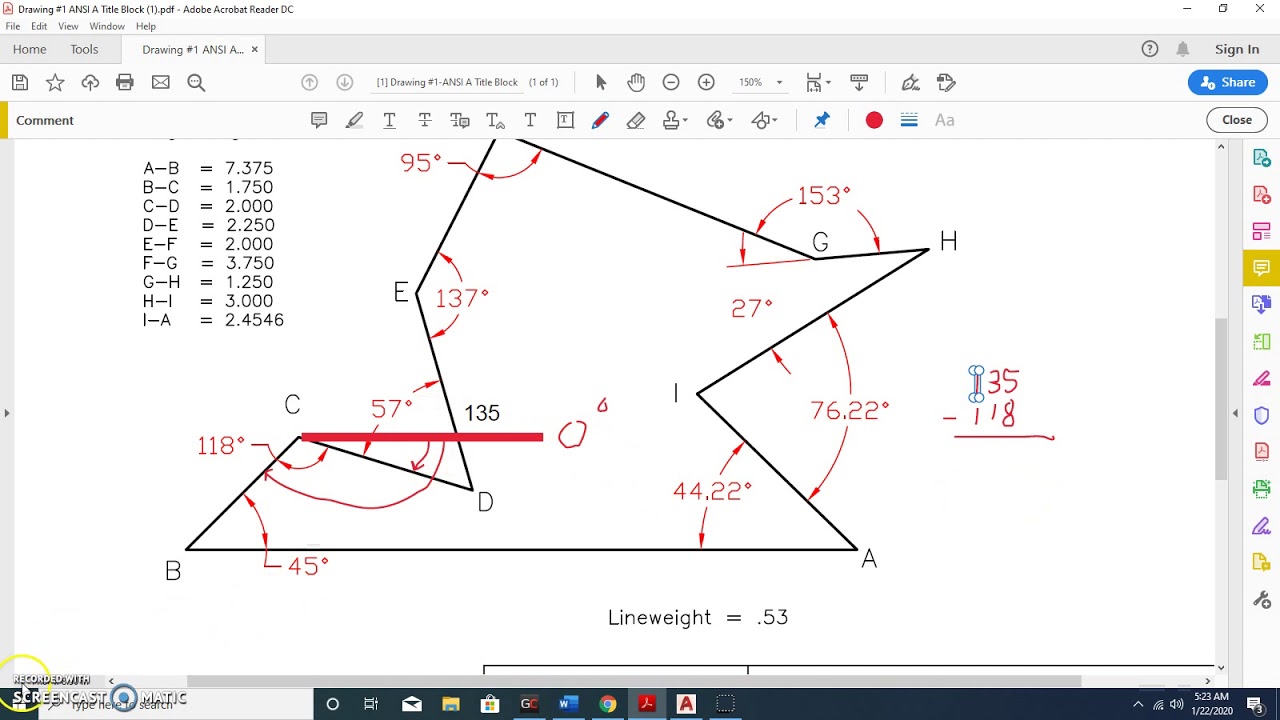The width and height of the screenshot is (1280, 720).
Task: Select the strikethrough text tool
Action: pos(425,120)
